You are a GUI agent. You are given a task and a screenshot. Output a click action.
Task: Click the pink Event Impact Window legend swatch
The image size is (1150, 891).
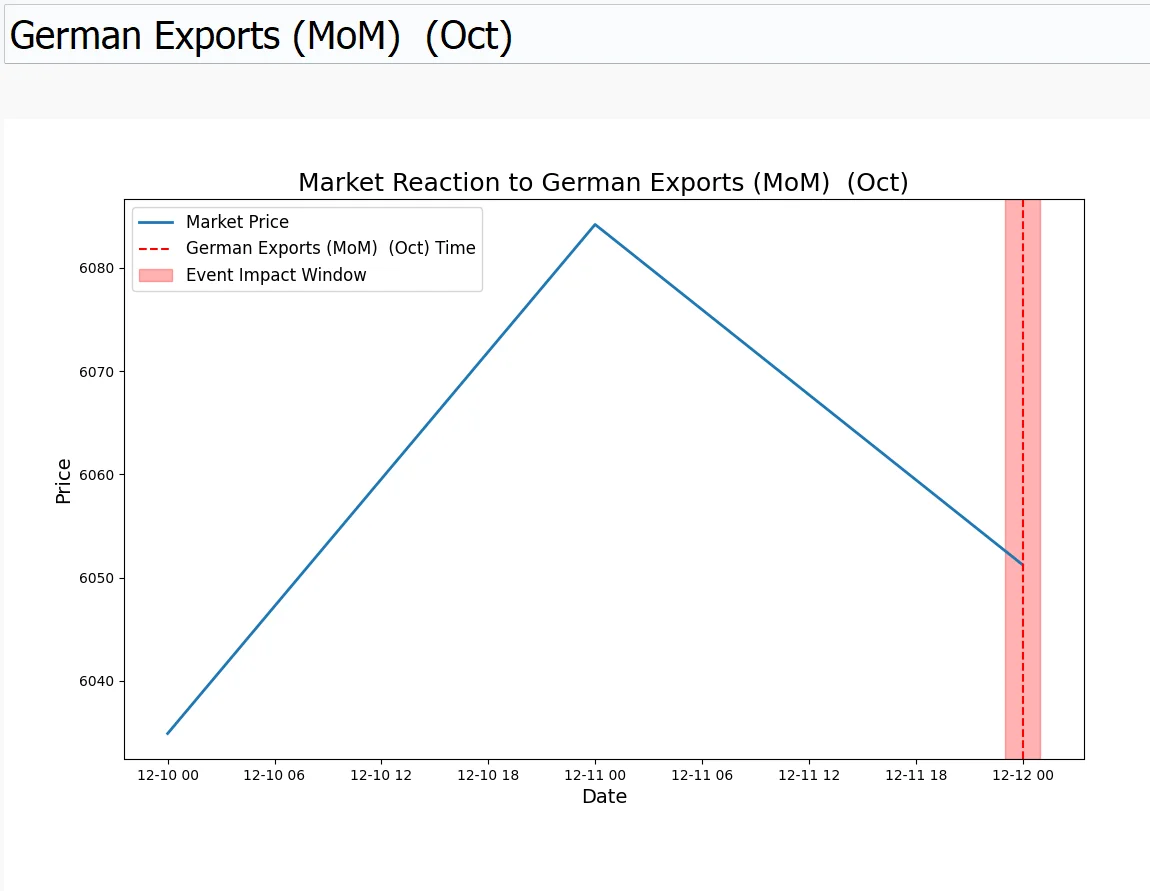coord(156,275)
